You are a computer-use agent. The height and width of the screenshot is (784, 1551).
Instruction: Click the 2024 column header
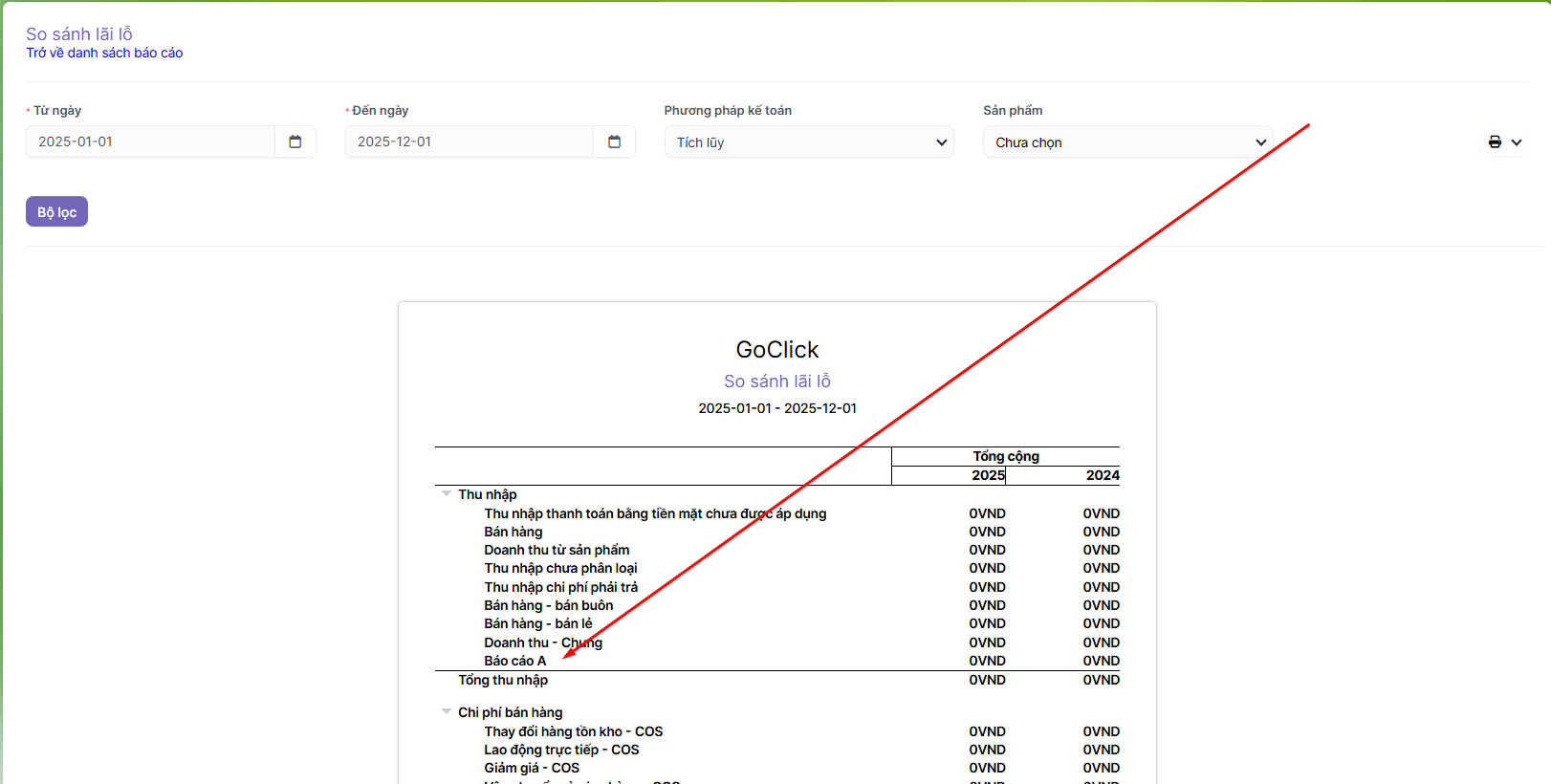1102,475
